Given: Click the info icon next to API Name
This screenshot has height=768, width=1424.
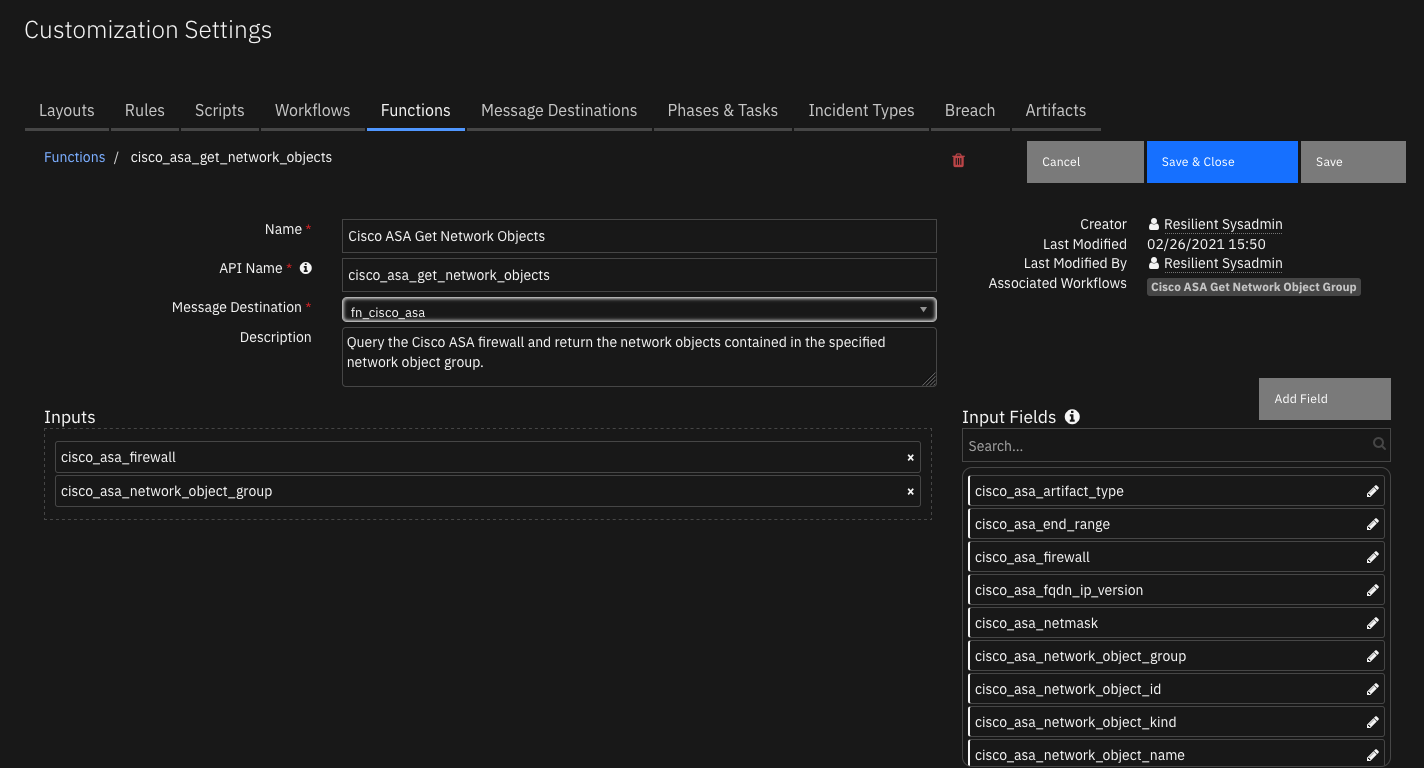Looking at the screenshot, I should pyautogui.click(x=306, y=268).
